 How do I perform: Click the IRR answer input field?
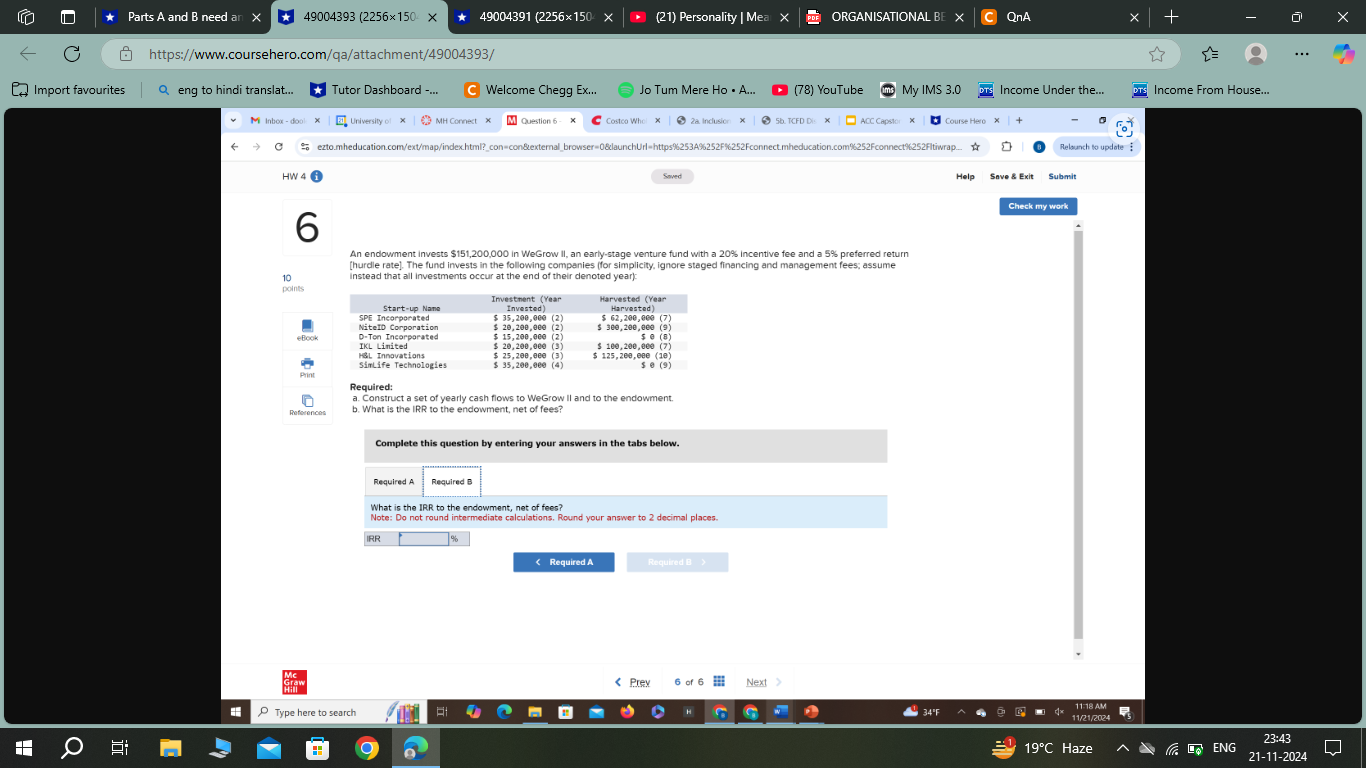tap(423, 539)
